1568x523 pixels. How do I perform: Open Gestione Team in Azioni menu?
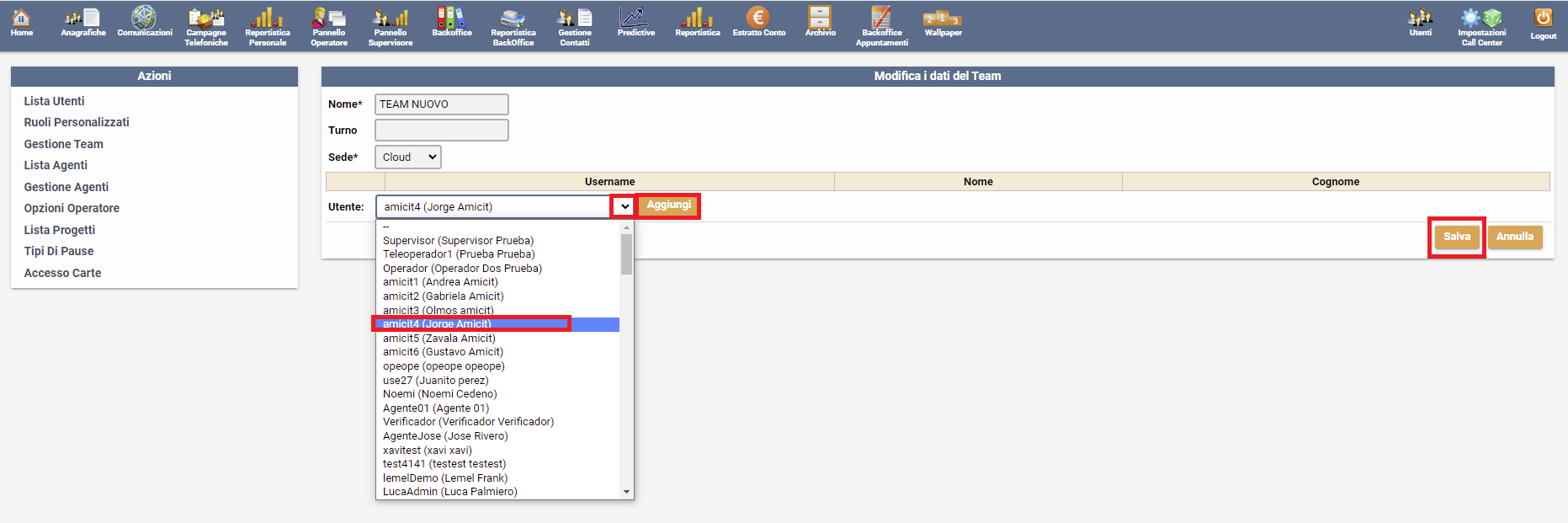point(63,144)
